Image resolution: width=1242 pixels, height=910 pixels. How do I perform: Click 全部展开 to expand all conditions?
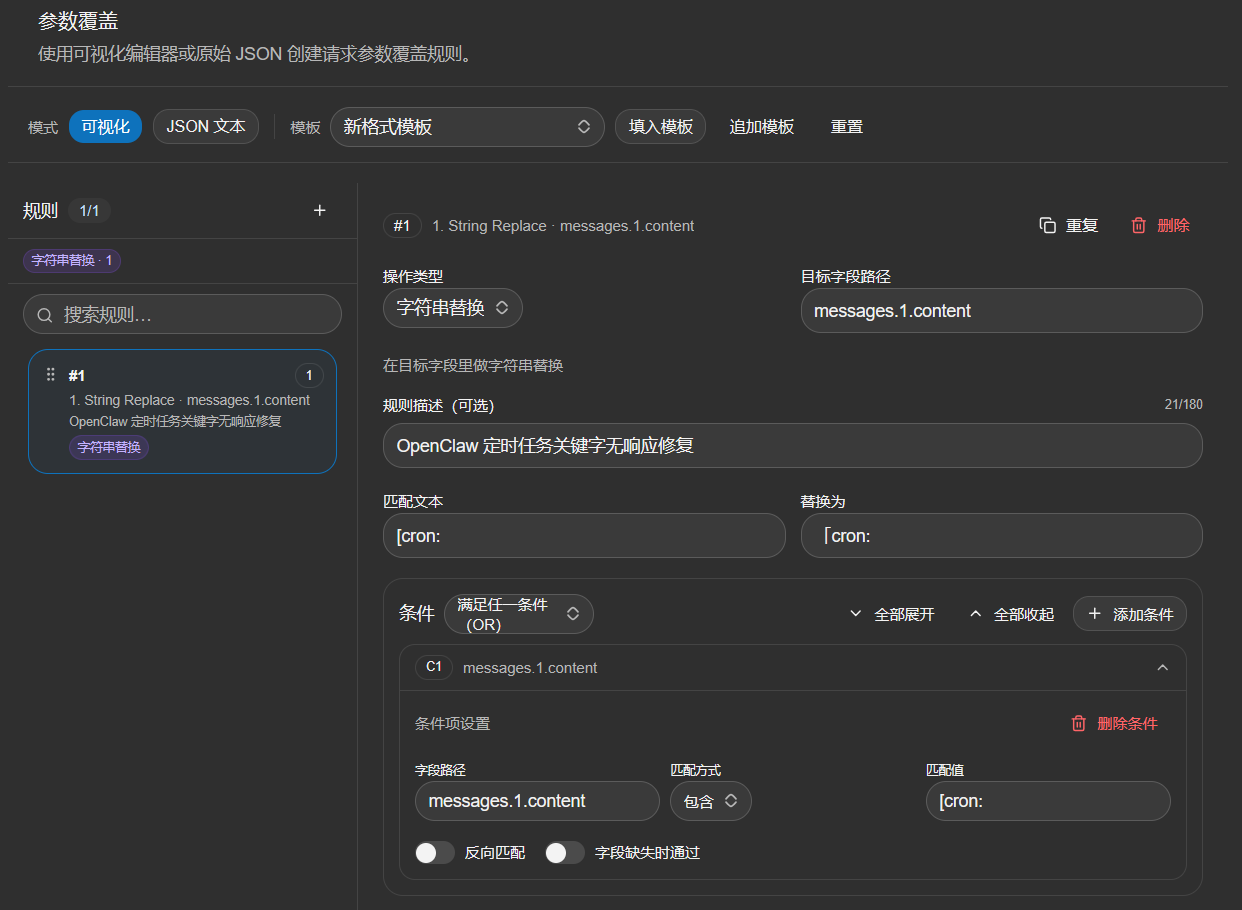[891, 614]
